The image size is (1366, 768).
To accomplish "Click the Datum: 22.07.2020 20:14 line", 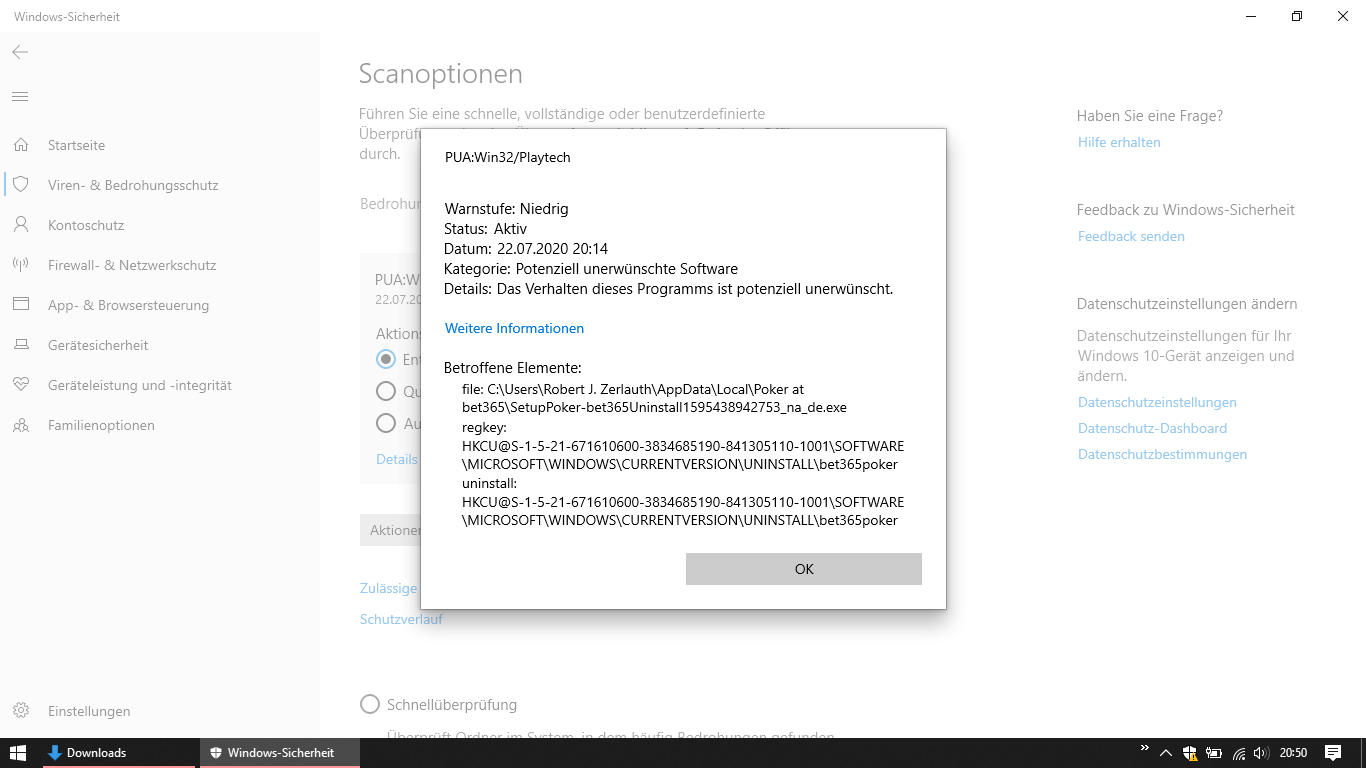I will 526,249.
